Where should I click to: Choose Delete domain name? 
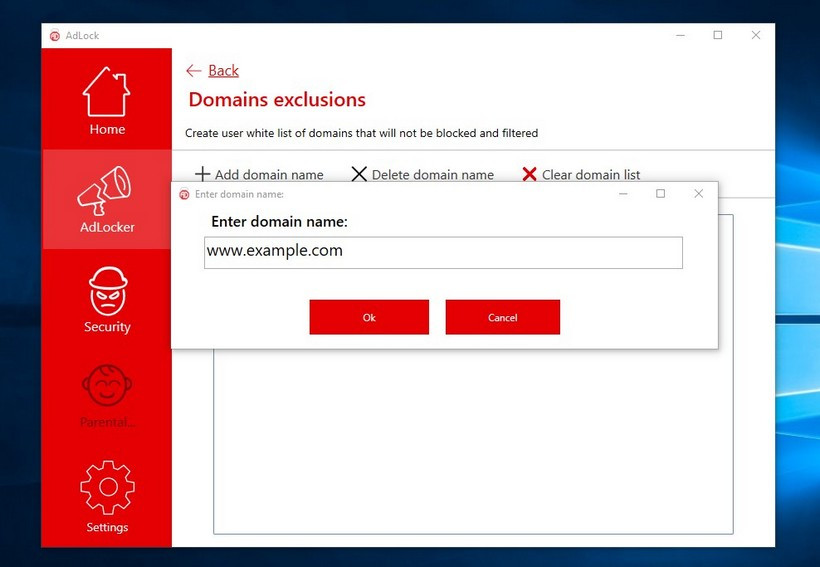pos(432,175)
